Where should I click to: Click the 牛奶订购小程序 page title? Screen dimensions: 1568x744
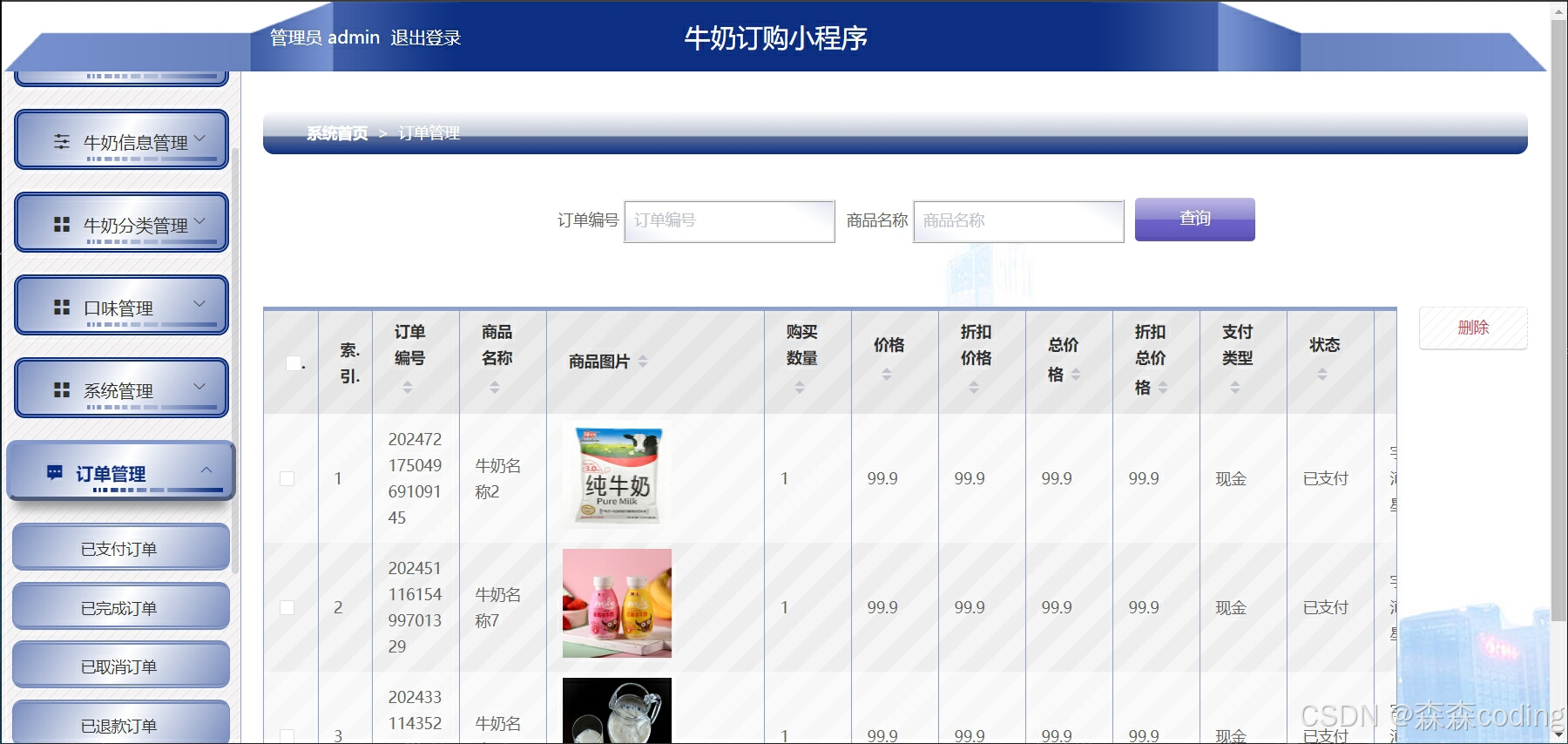[x=775, y=38]
